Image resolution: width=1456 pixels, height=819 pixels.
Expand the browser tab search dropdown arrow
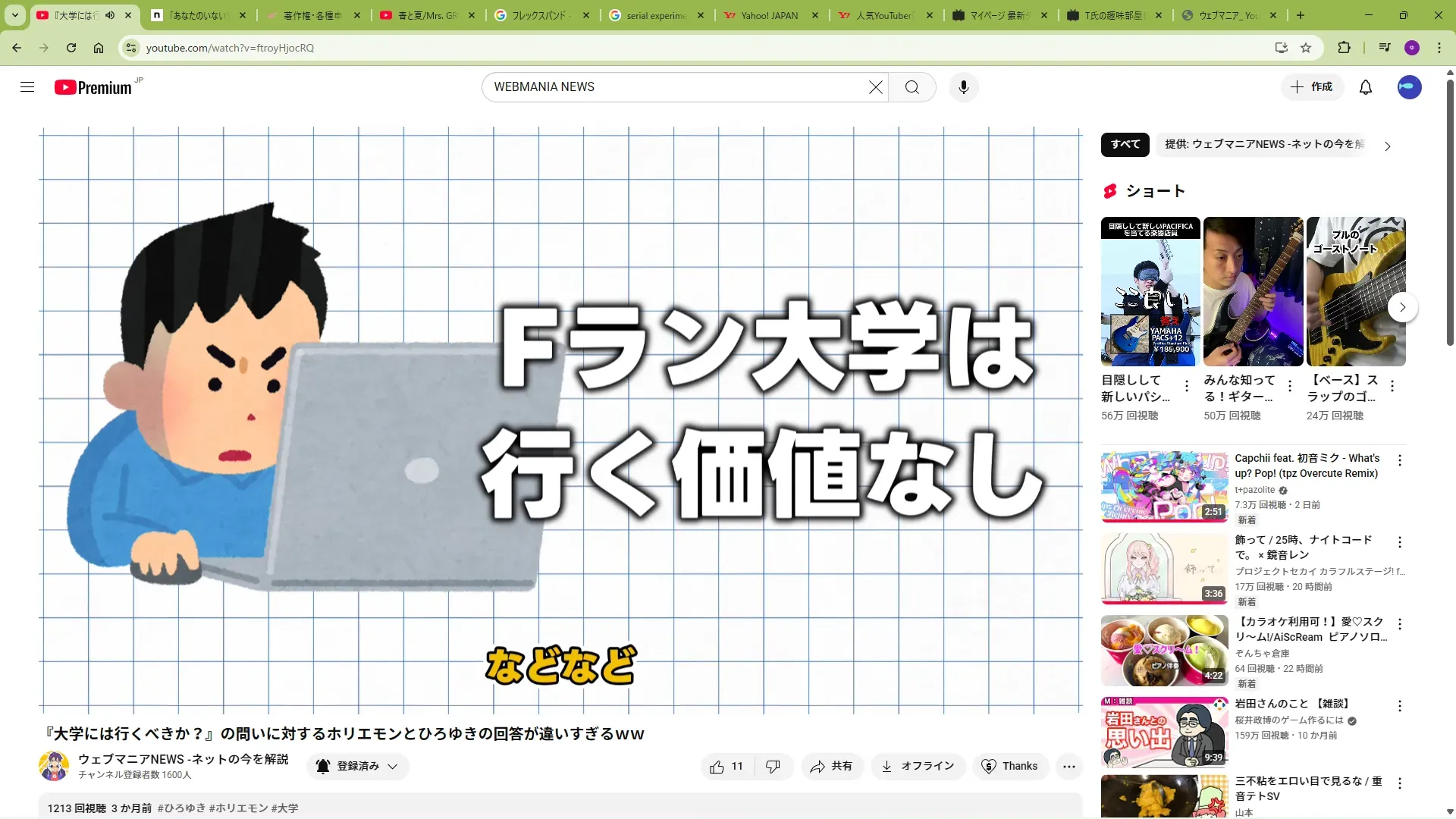click(15, 15)
